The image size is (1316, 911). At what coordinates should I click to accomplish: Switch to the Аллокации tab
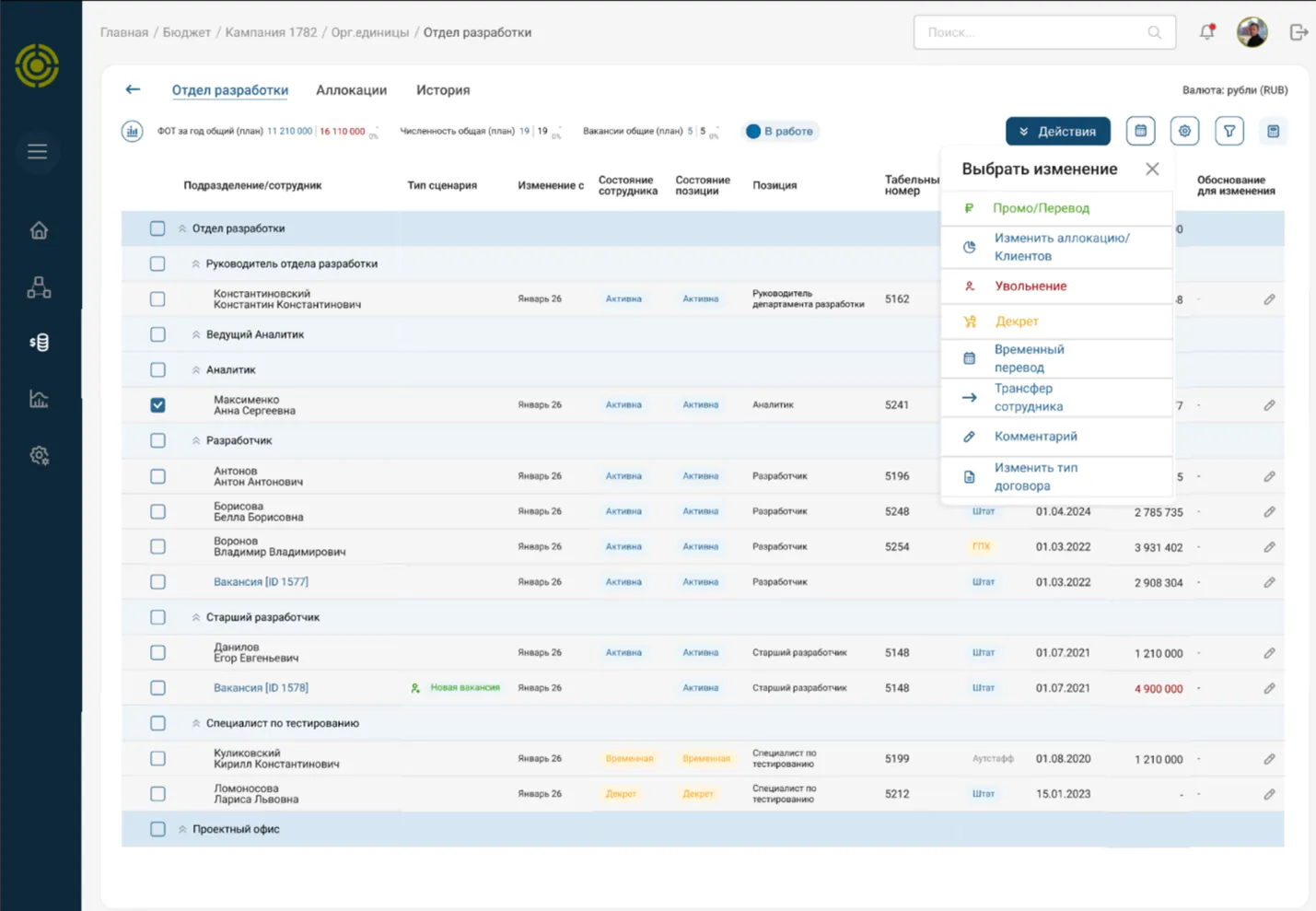point(351,90)
